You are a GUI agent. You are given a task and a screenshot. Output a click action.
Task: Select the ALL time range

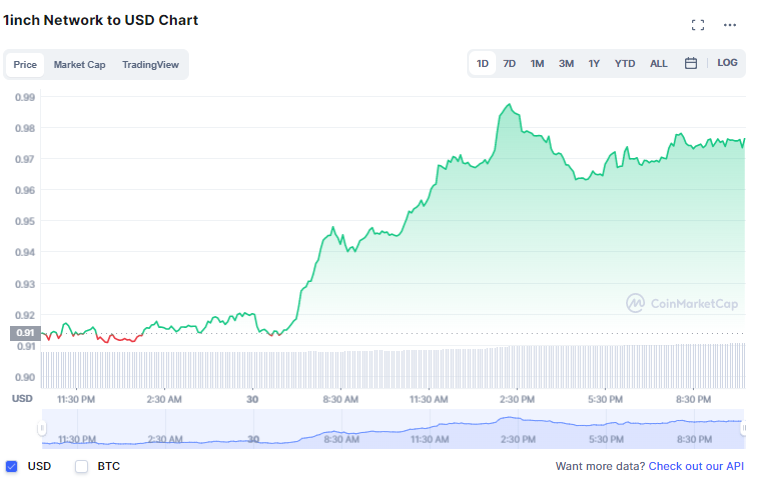[x=659, y=64]
